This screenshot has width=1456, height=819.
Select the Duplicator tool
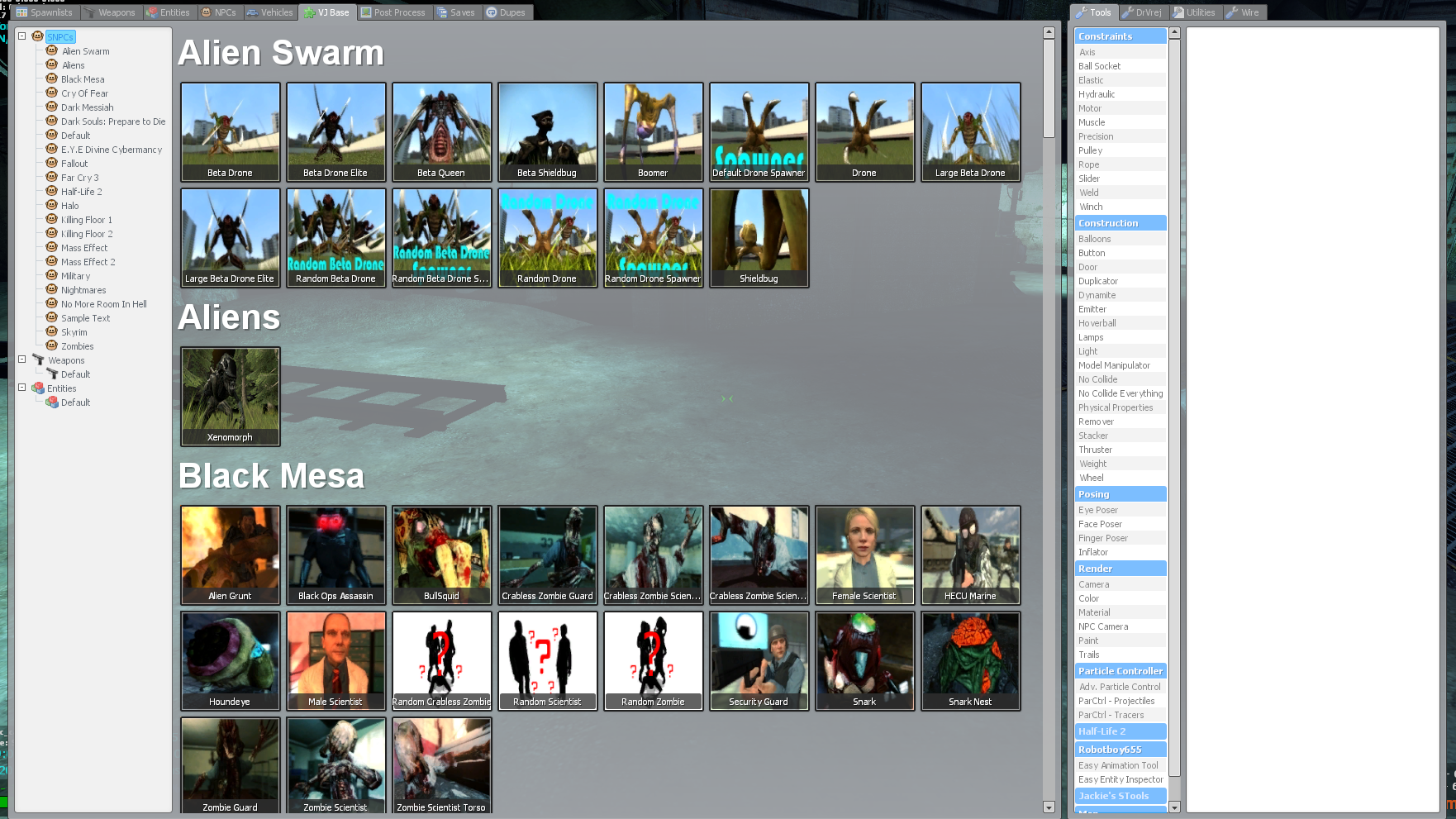coord(1121,281)
